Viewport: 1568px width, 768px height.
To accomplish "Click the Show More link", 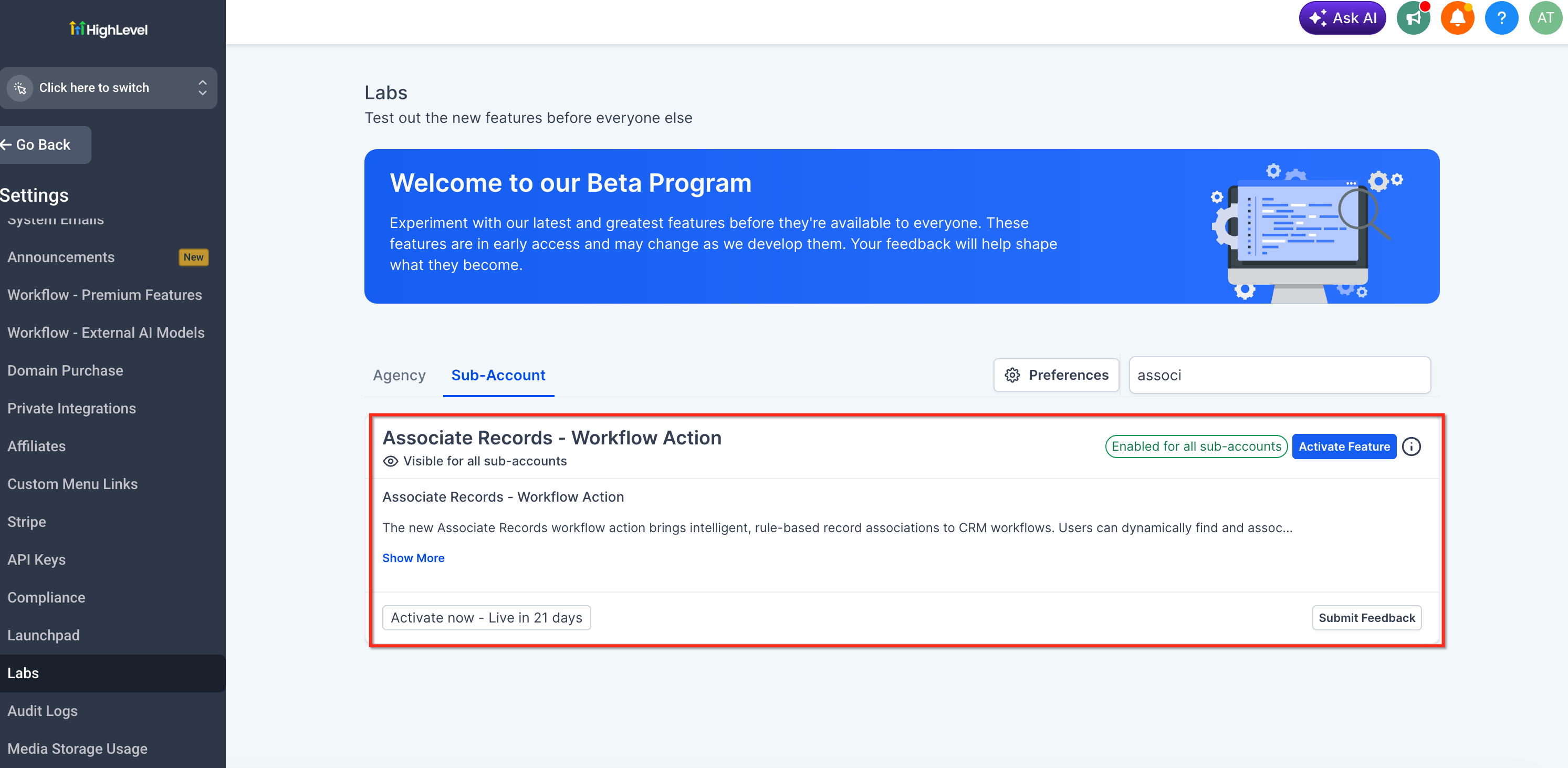I will click(x=413, y=558).
